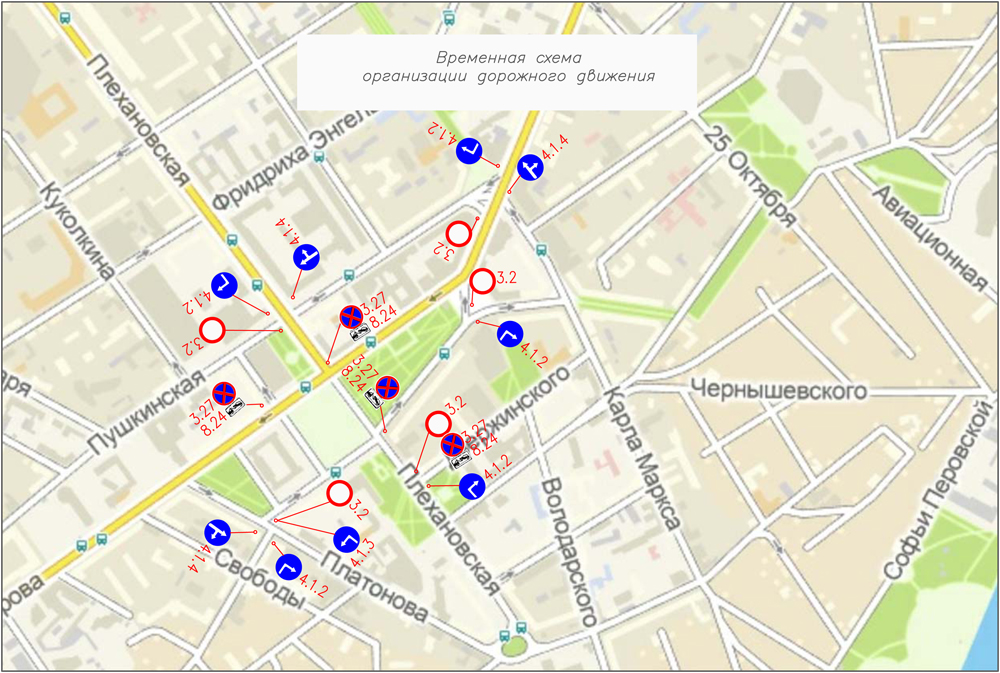Click the 4.1.2 sign right of the Свободы label

click(x=288, y=566)
